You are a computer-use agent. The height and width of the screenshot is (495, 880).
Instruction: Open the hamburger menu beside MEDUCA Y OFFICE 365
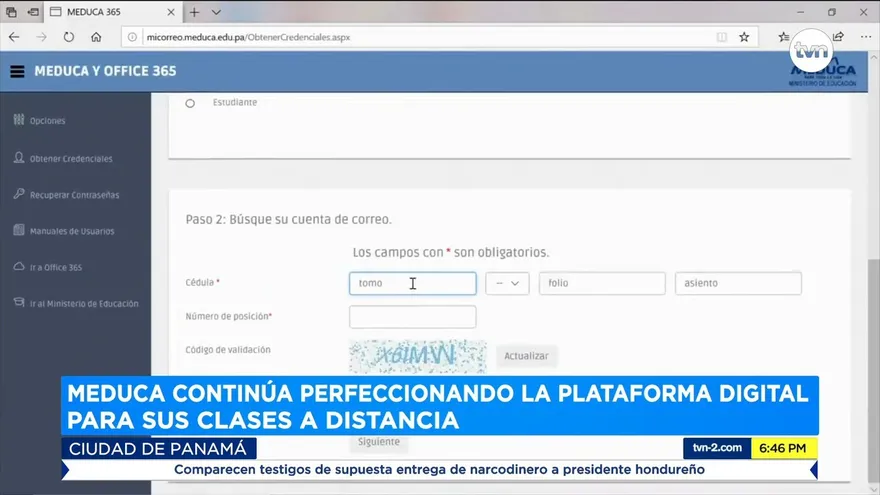(x=17, y=71)
